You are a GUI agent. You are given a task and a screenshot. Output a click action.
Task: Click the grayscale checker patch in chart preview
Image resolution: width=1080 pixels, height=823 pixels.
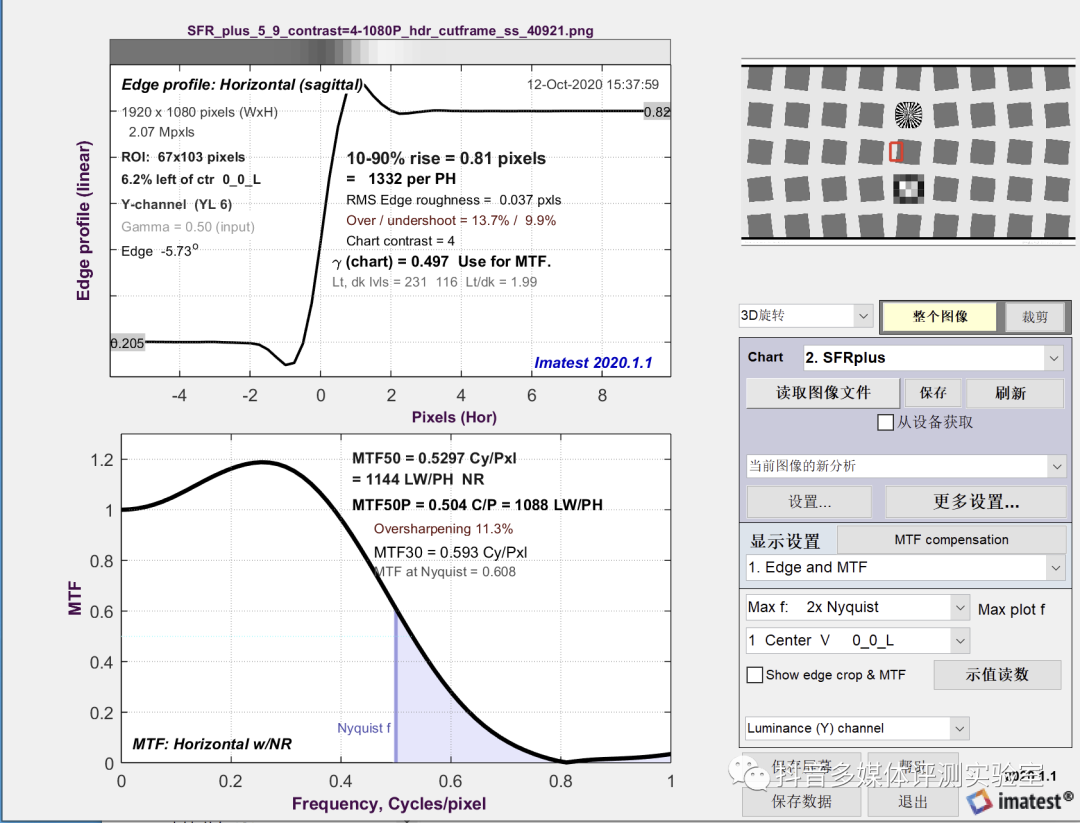click(908, 188)
